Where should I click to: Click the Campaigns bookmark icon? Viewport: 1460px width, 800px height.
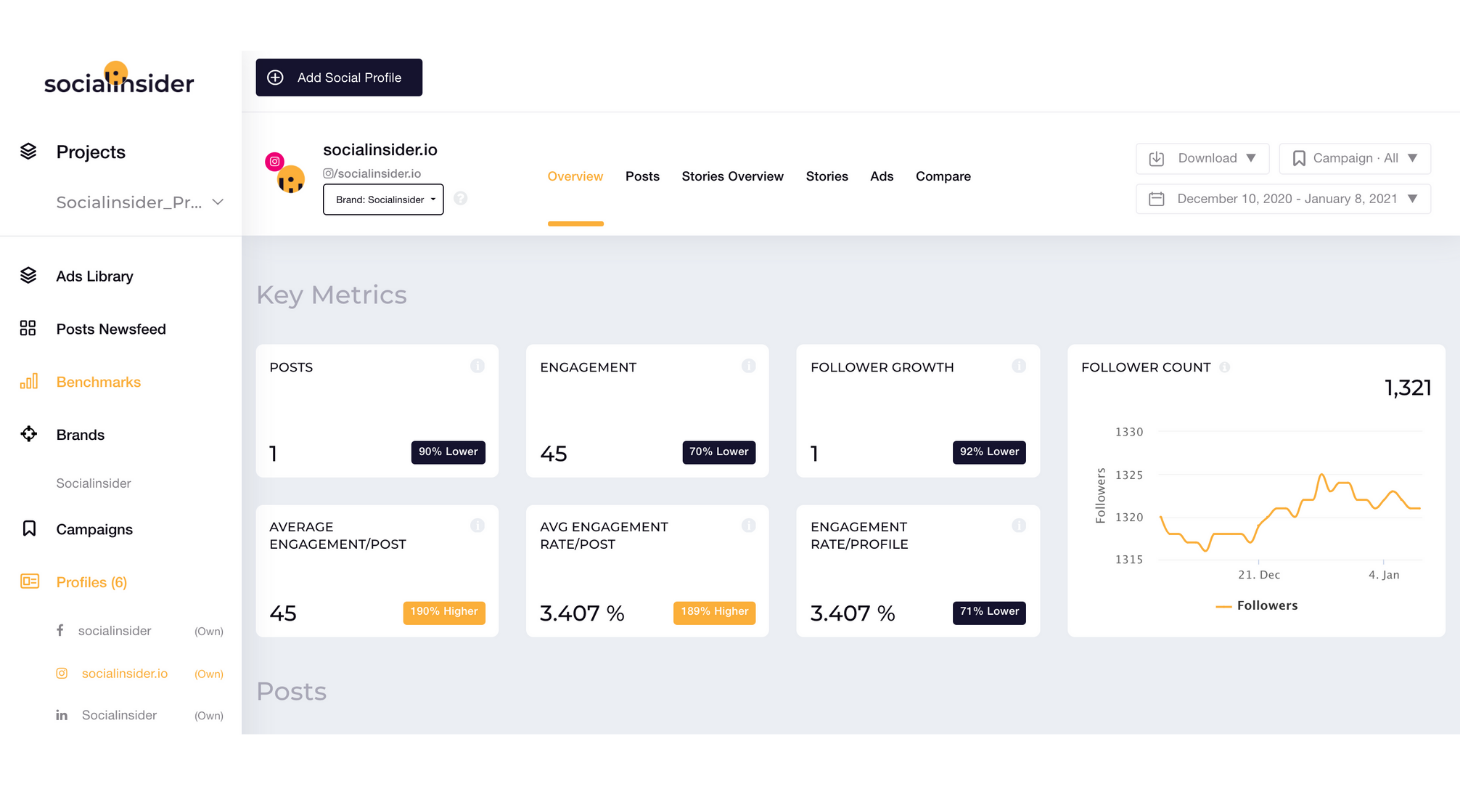29,529
